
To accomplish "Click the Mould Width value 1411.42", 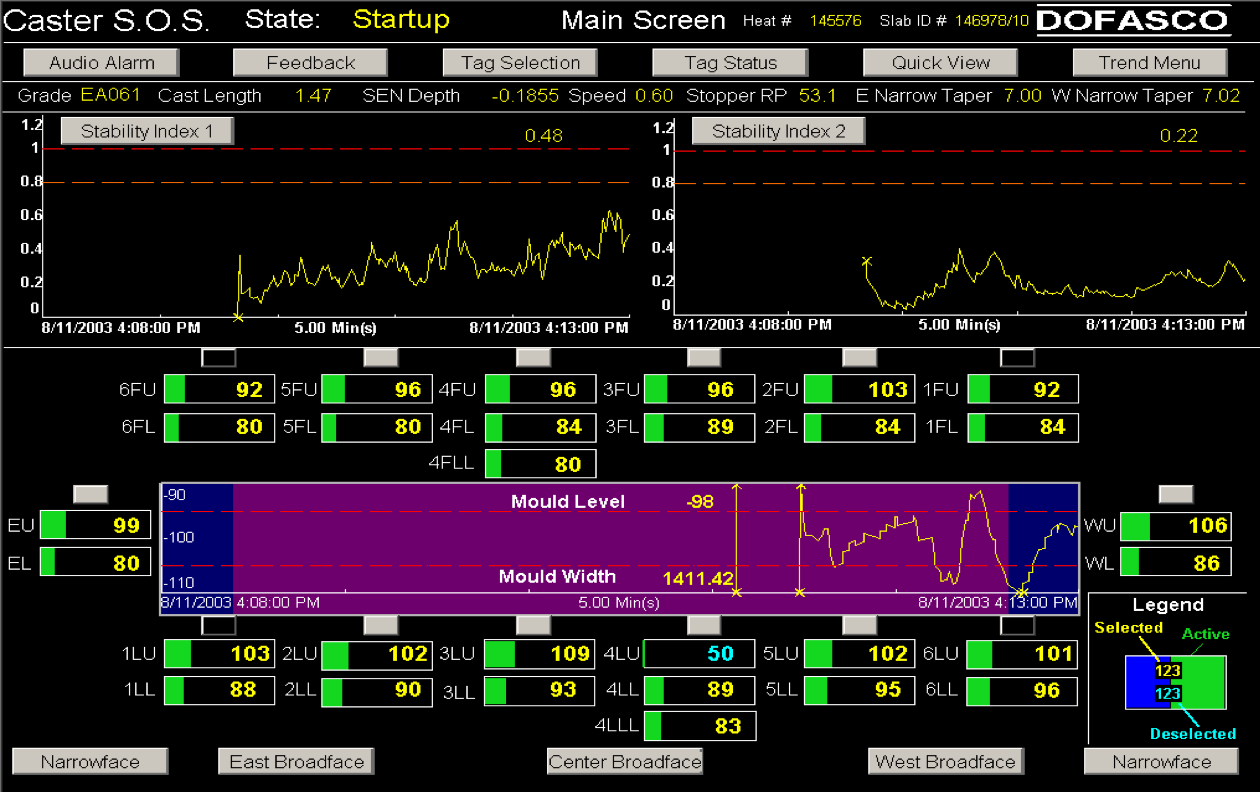I will tap(699, 578).
